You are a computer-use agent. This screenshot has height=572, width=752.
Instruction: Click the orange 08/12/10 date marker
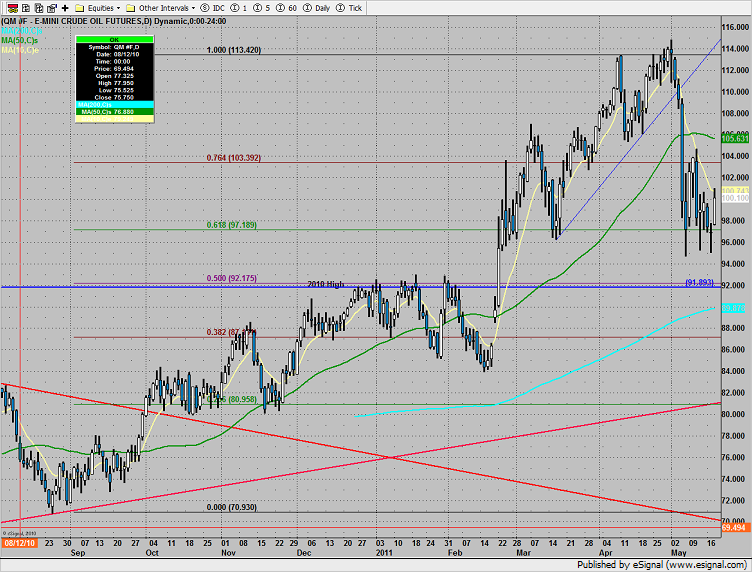(x=20, y=543)
